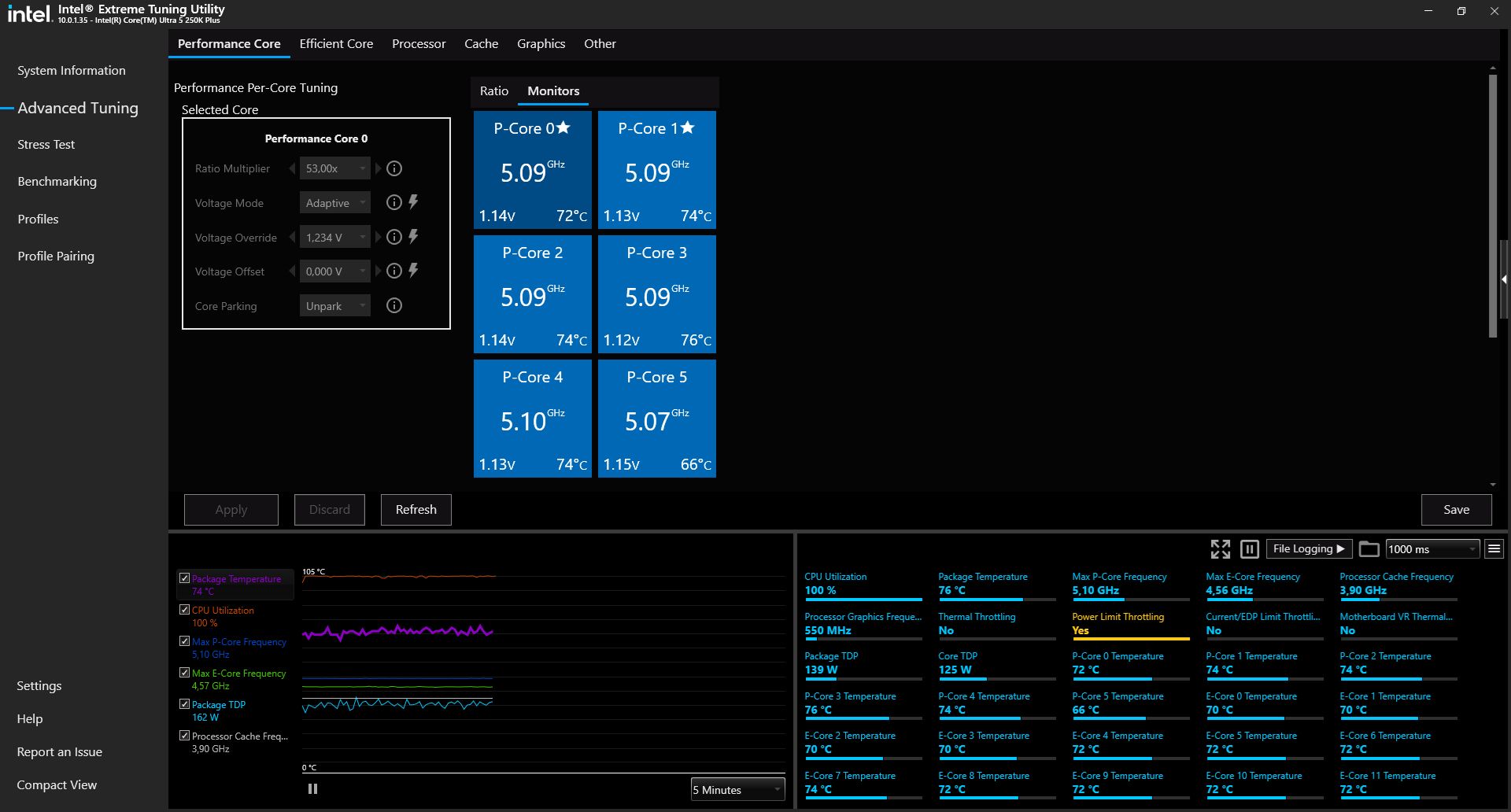Viewport: 1511px width, 812px height.
Task: Pause the graph playback
Action: 312,788
